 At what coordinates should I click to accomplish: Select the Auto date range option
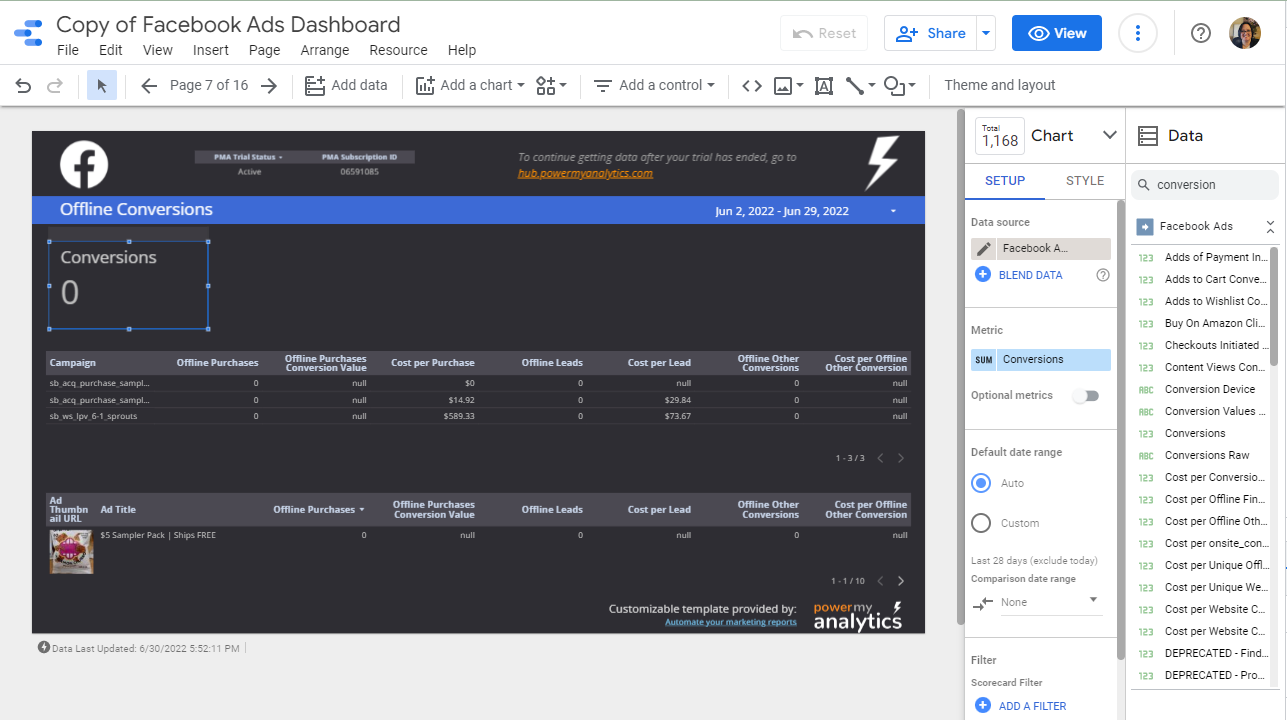tap(981, 483)
